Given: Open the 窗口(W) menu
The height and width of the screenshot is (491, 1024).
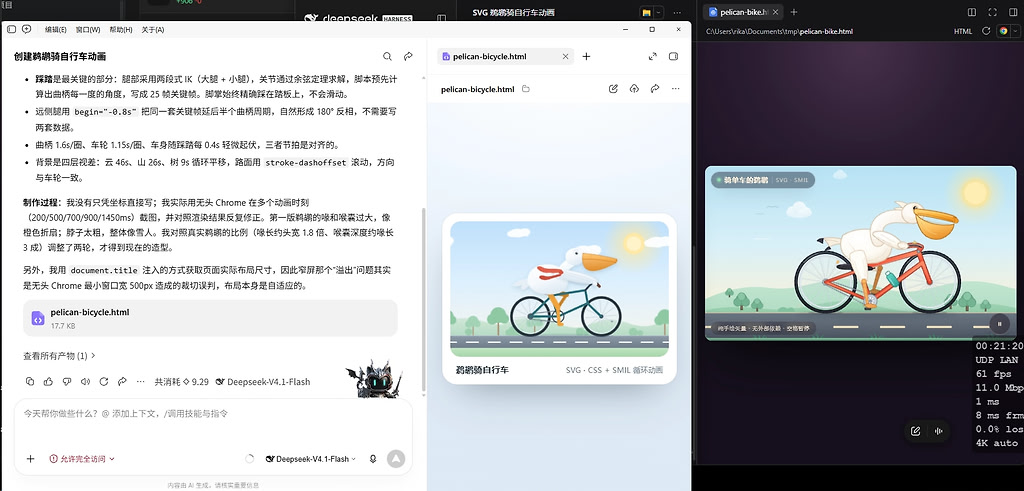Looking at the screenshot, I should click(x=88, y=30).
